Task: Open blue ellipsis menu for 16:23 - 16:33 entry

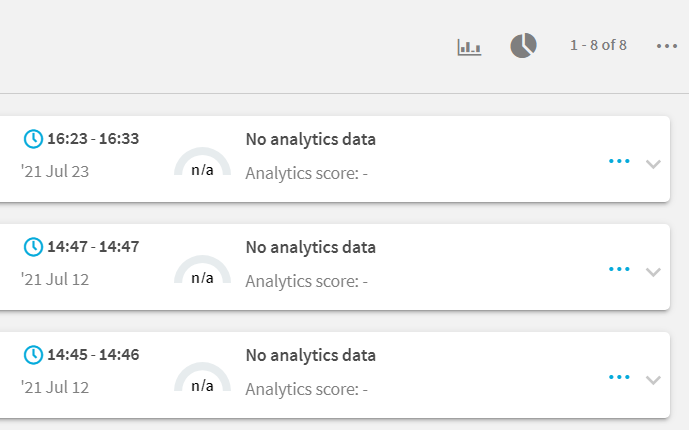Action: click(619, 161)
